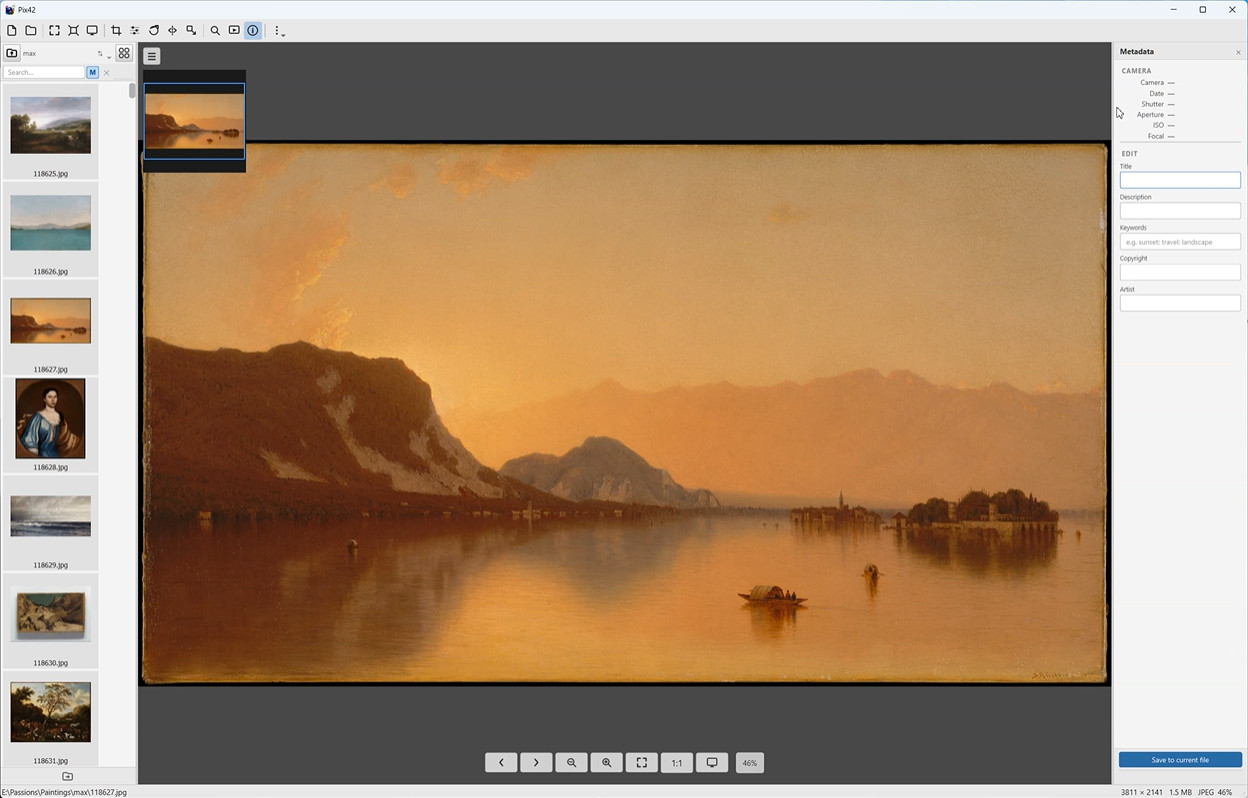Click 'Save to current file' button
1248x798 pixels.
pos(1180,760)
